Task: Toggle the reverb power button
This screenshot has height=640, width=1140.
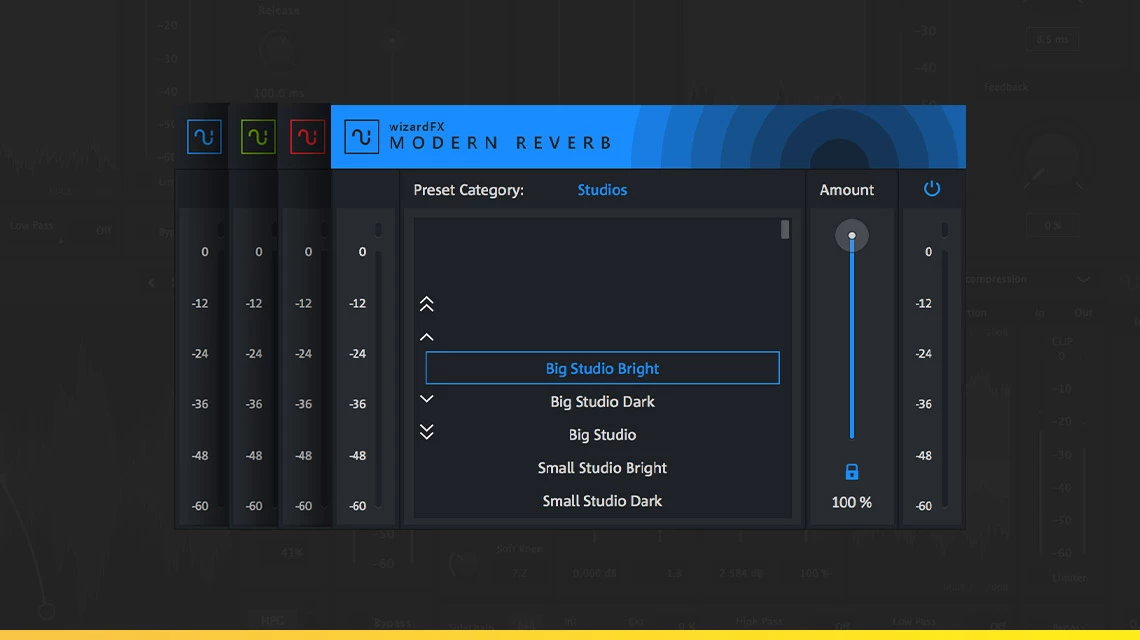Action: (931, 189)
